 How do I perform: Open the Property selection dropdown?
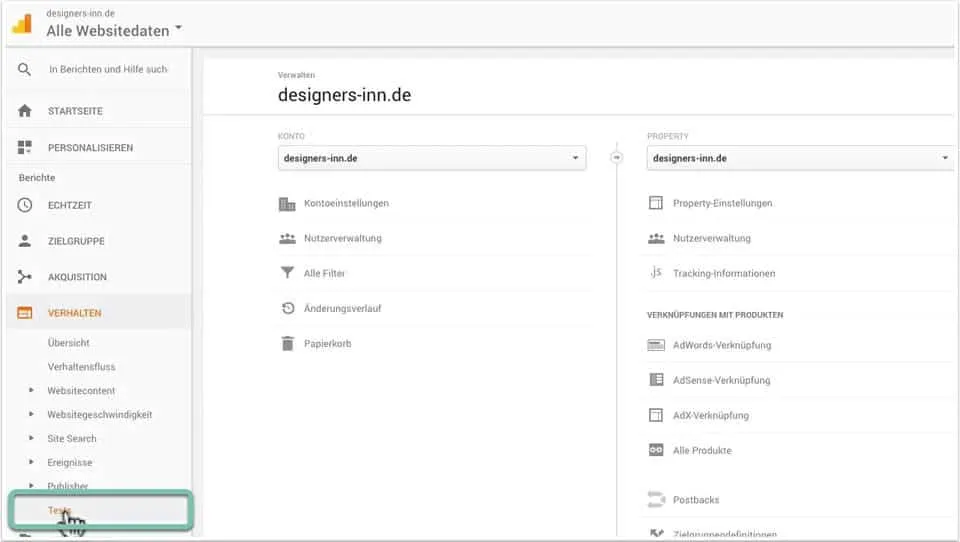tap(800, 158)
